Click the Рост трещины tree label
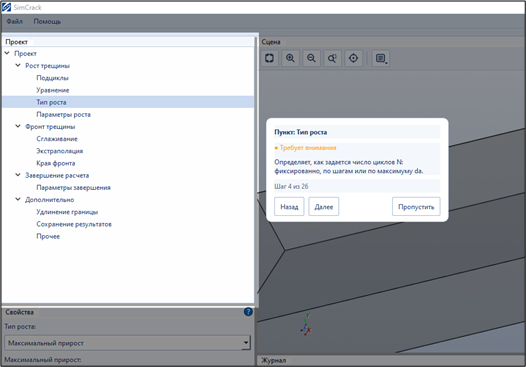Image resolution: width=526 pixels, height=367 pixels. coord(47,66)
